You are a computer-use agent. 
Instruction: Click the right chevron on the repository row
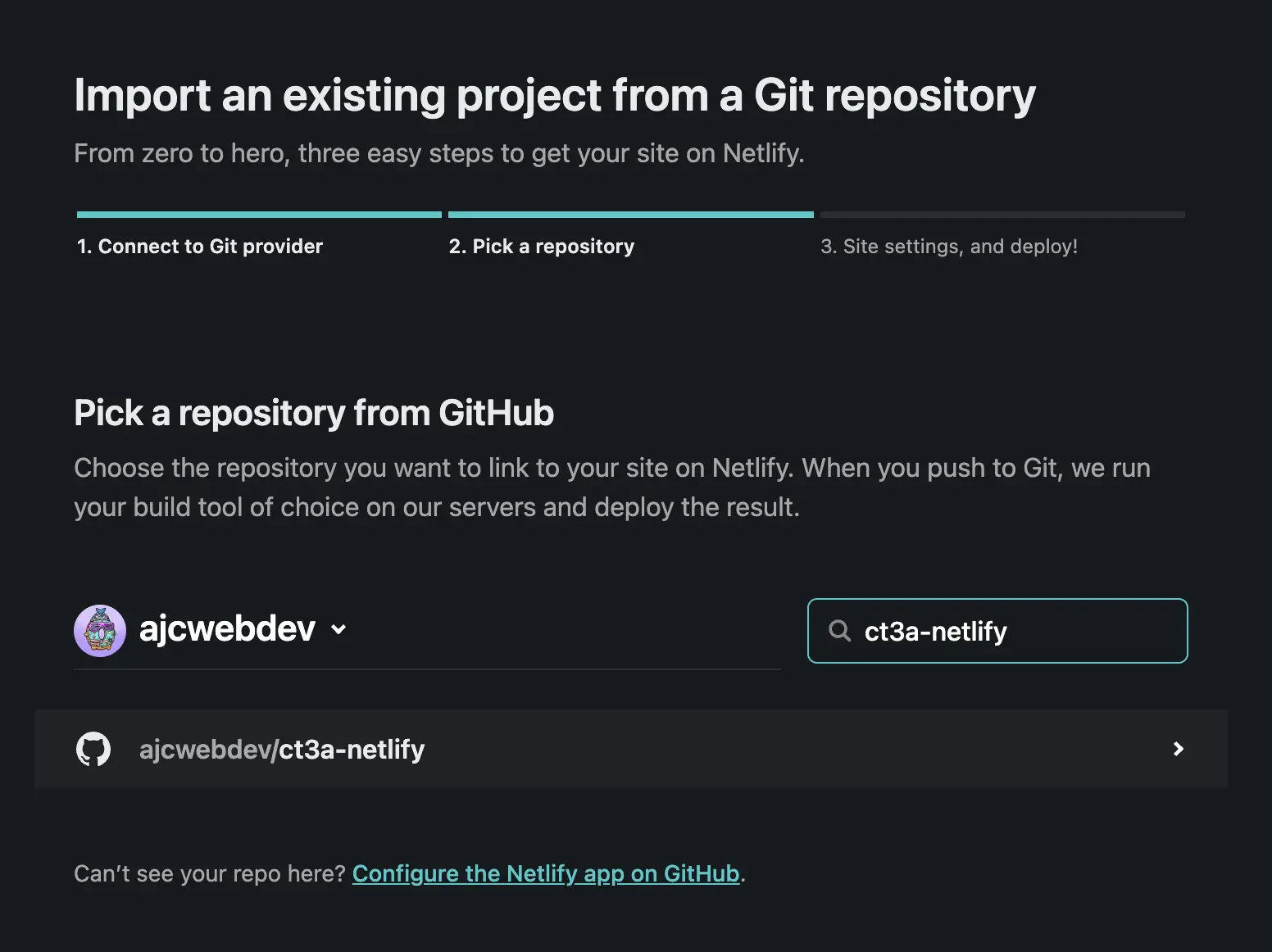[1178, 749]
